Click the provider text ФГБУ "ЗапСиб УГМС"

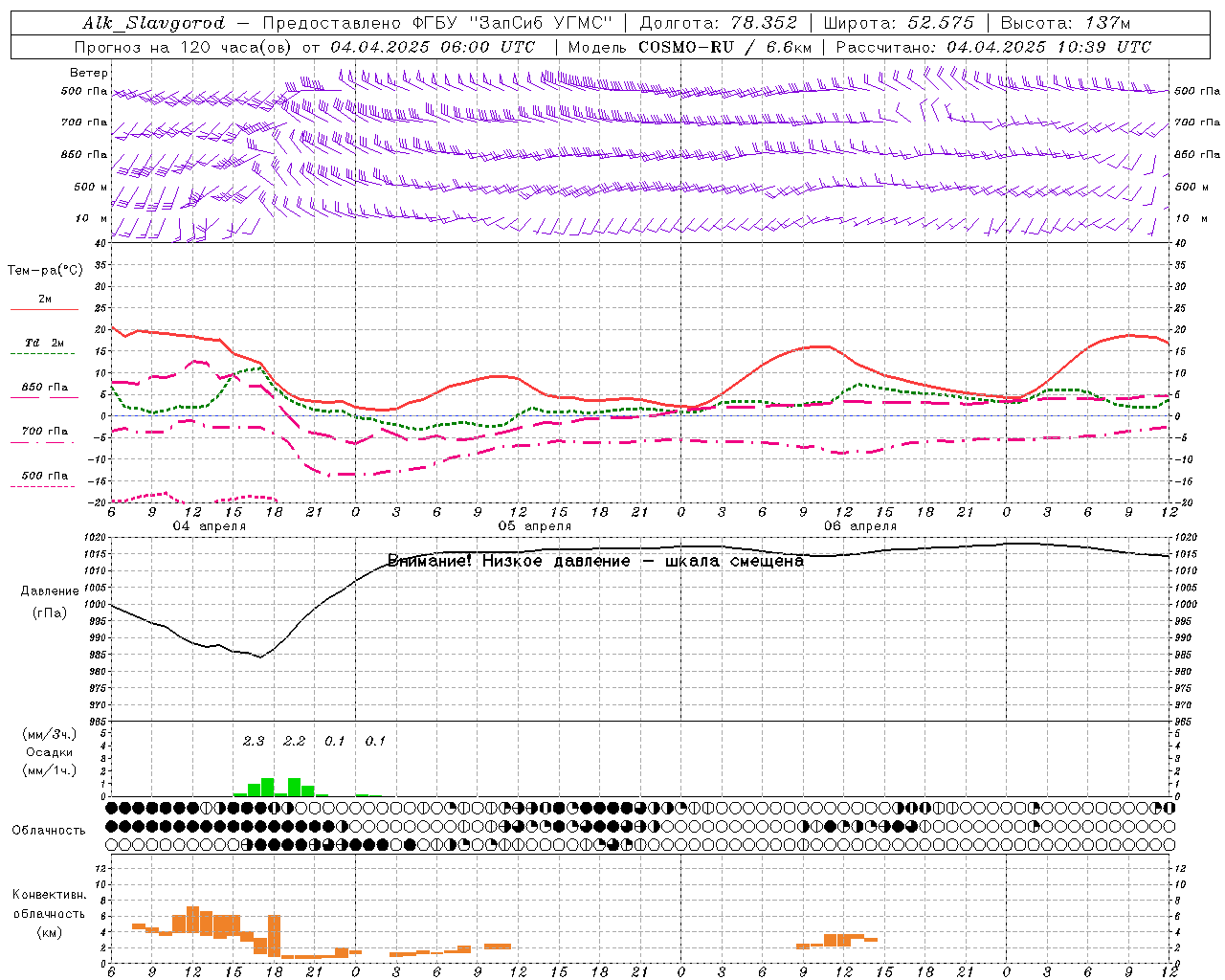pos(512,23)
